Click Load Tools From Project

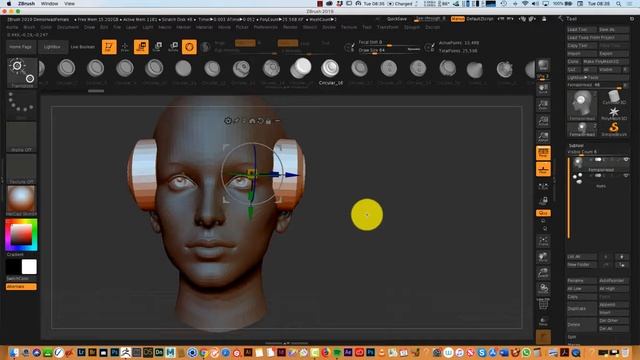pos(598,38)
